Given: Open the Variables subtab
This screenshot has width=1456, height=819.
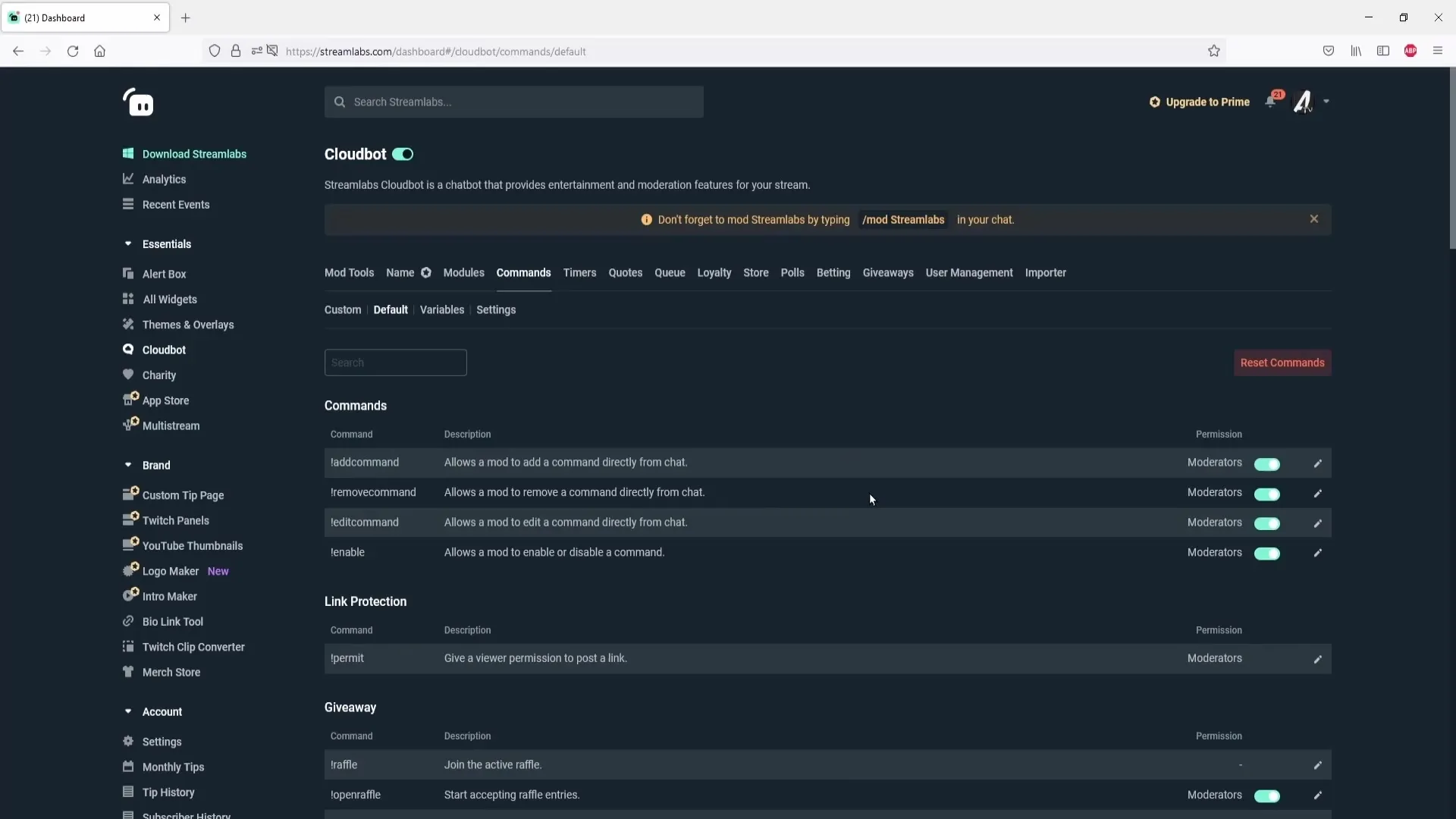Looking at the screenshot, I should click(441, 309).
